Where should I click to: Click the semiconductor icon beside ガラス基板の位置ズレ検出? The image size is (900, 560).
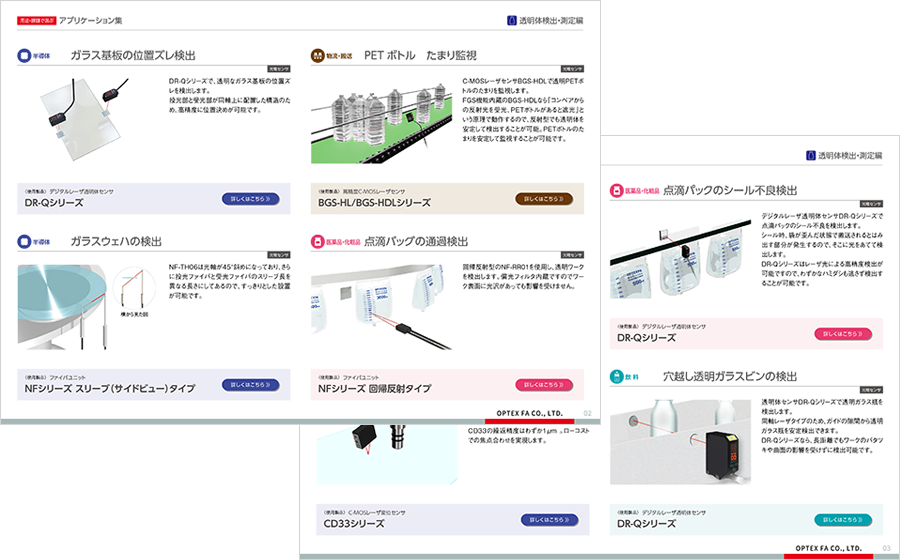tap(24, 56)
